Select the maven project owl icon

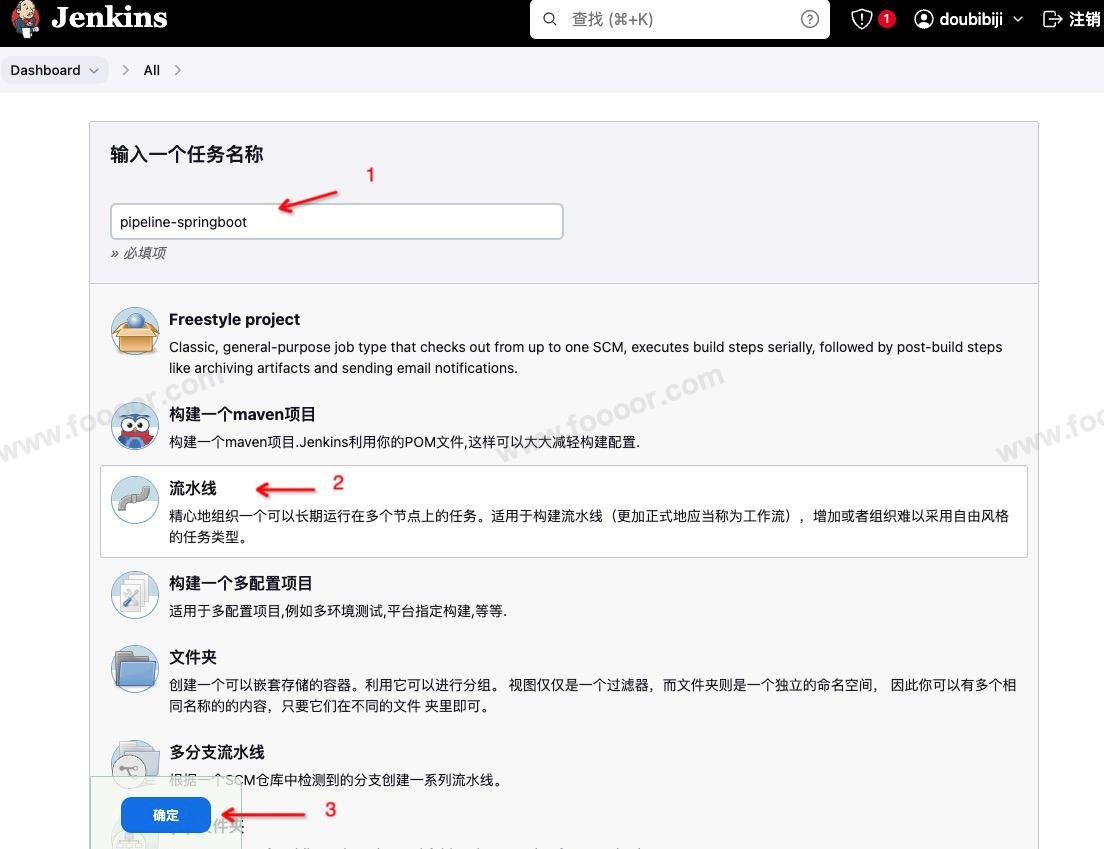(x=135, y=426)
